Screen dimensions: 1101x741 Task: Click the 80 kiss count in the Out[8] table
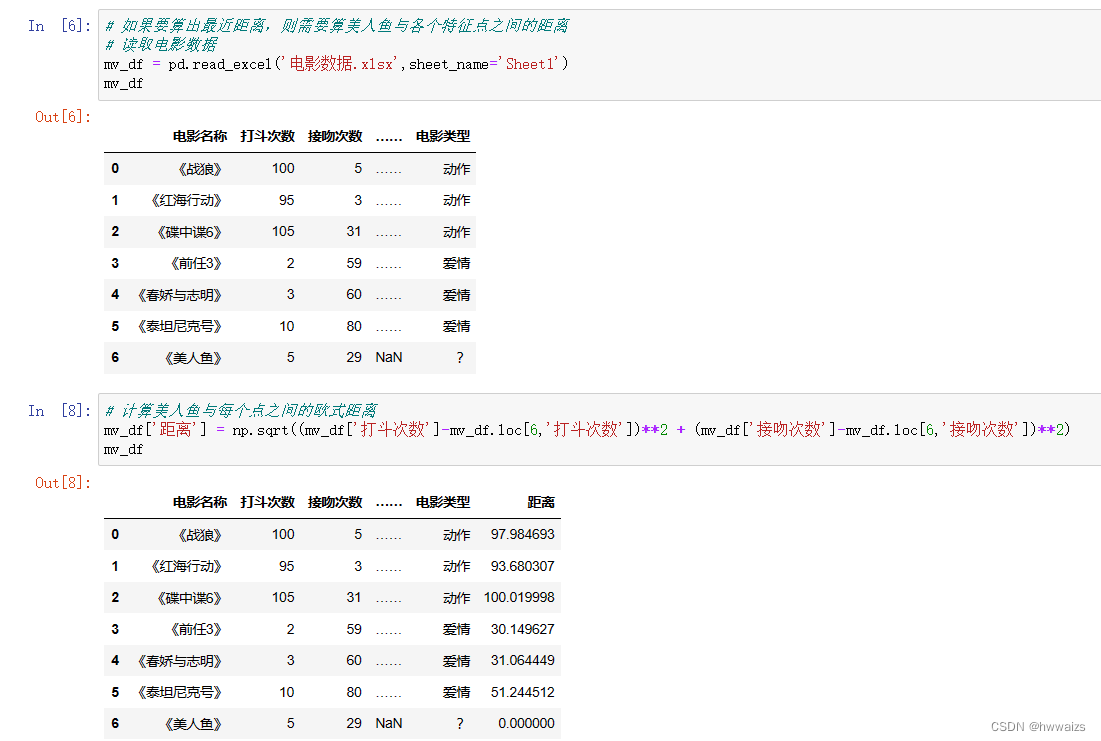(354, 693)
